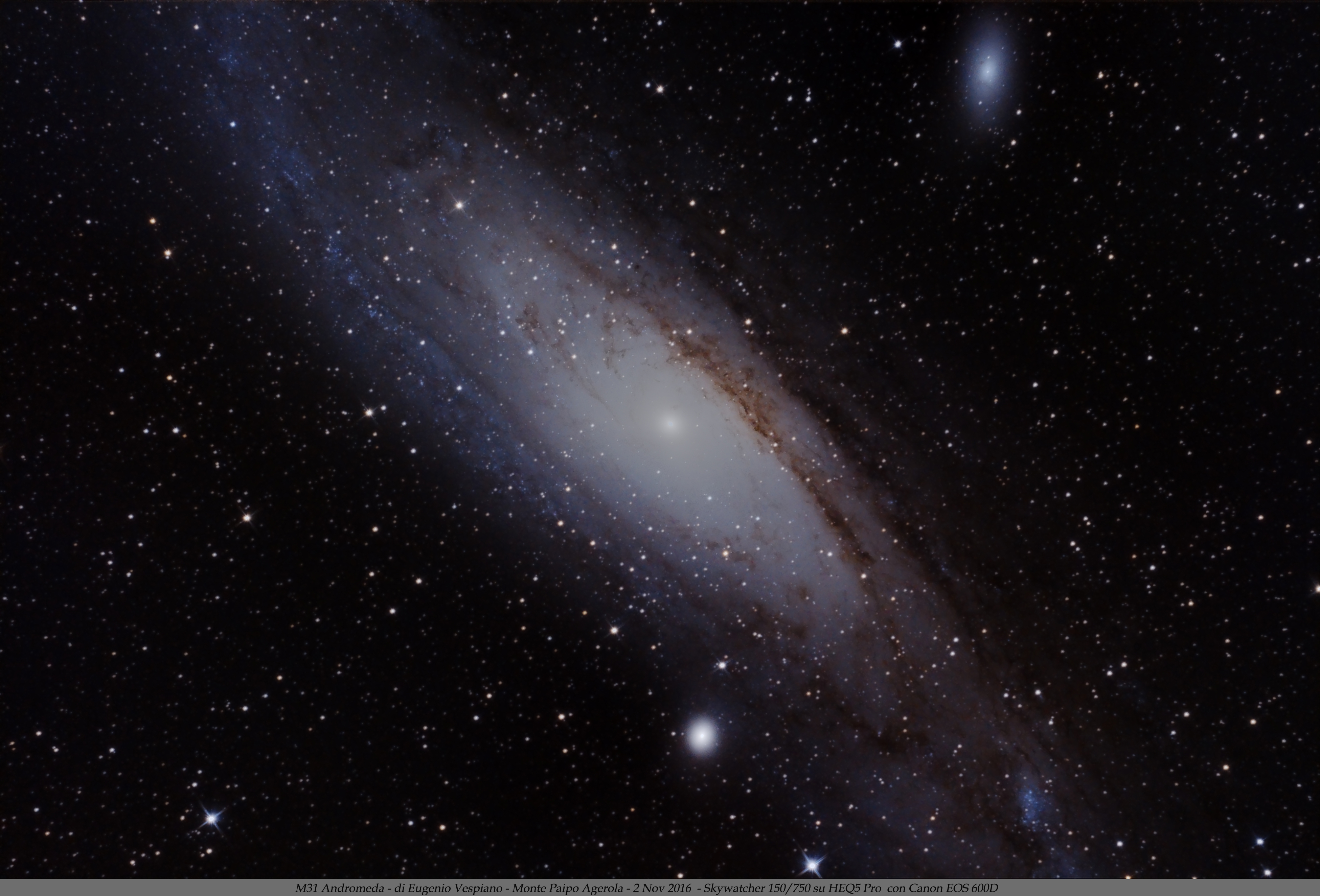Click the "M31 Andromeda" caption text
1320x896 pixels.
(x=340, y=888)
